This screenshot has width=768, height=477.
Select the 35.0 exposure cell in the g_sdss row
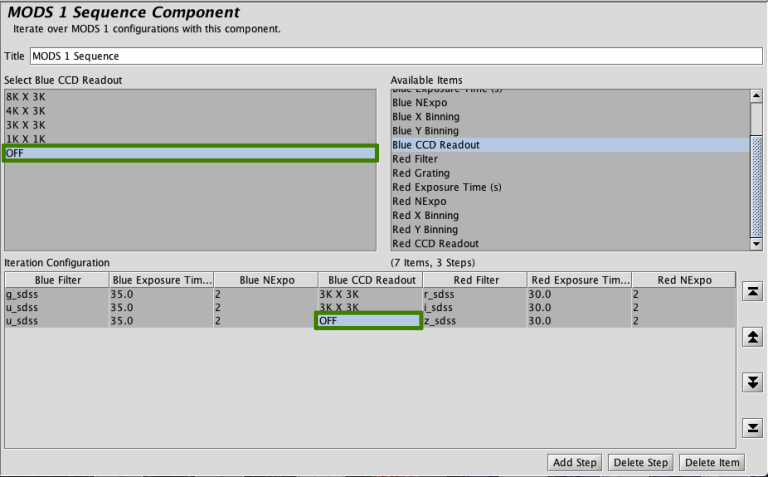(162, 294)
